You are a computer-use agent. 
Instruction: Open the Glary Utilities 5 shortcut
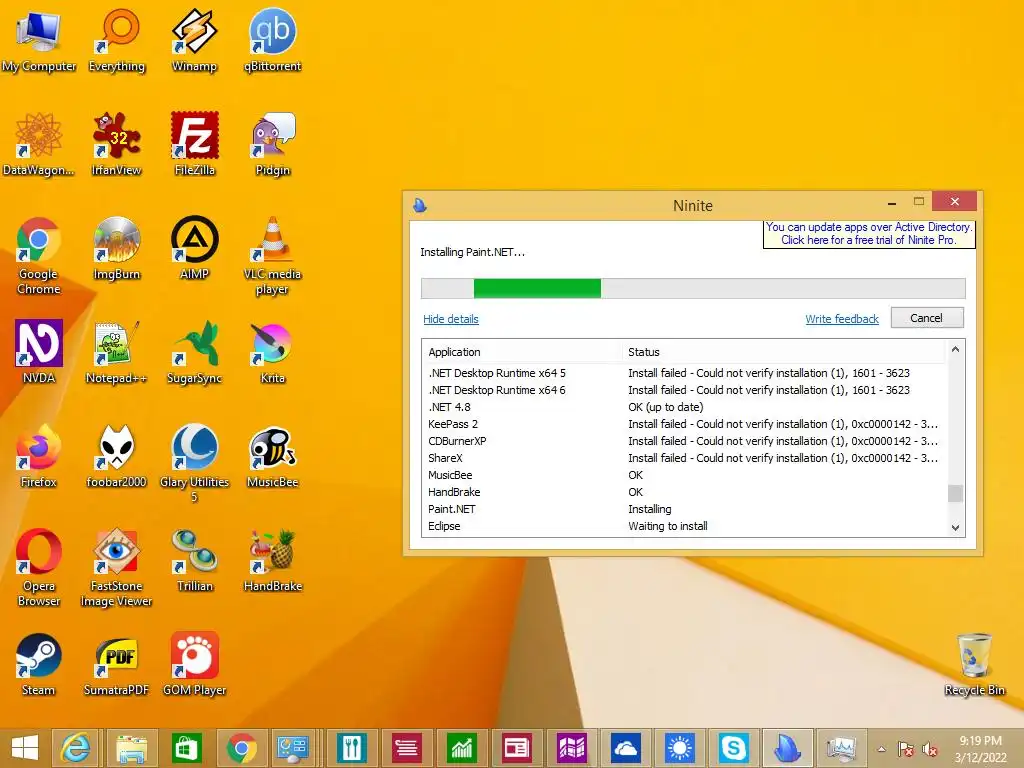pos(195,462)
